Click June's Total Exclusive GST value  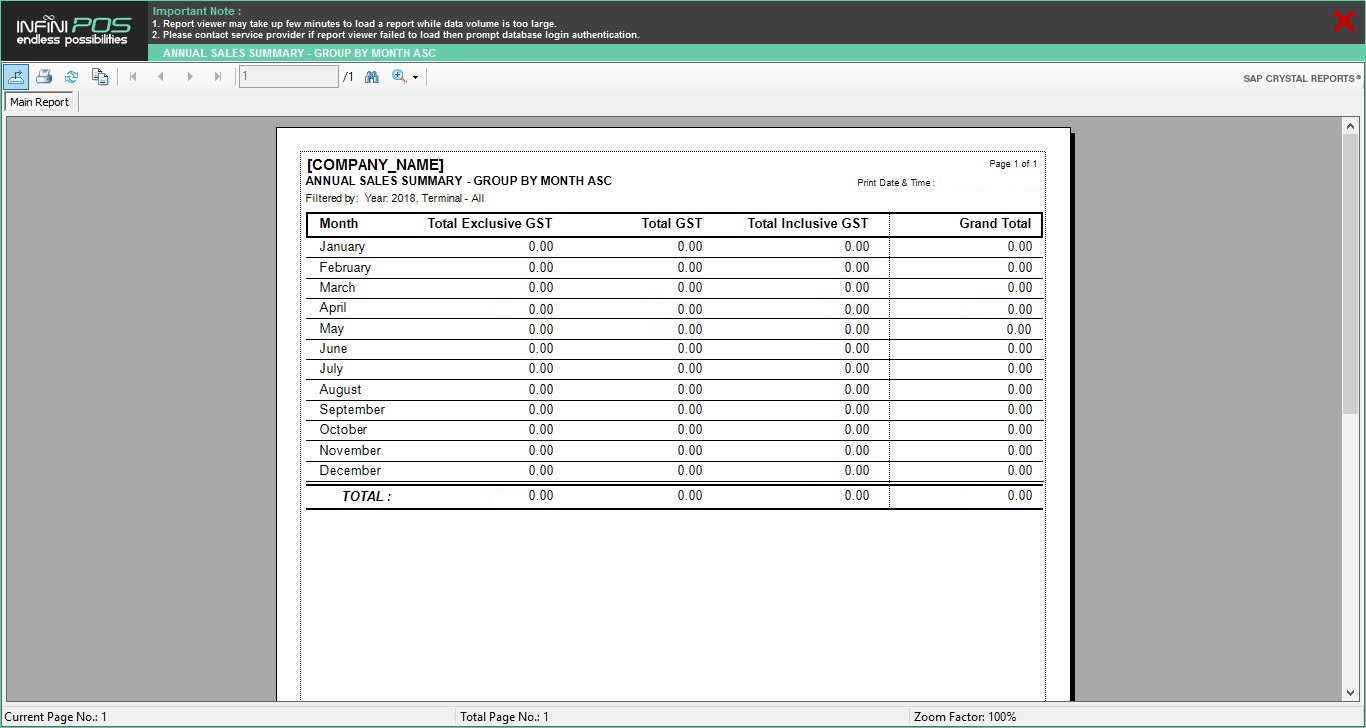click(x=541, y=349)
